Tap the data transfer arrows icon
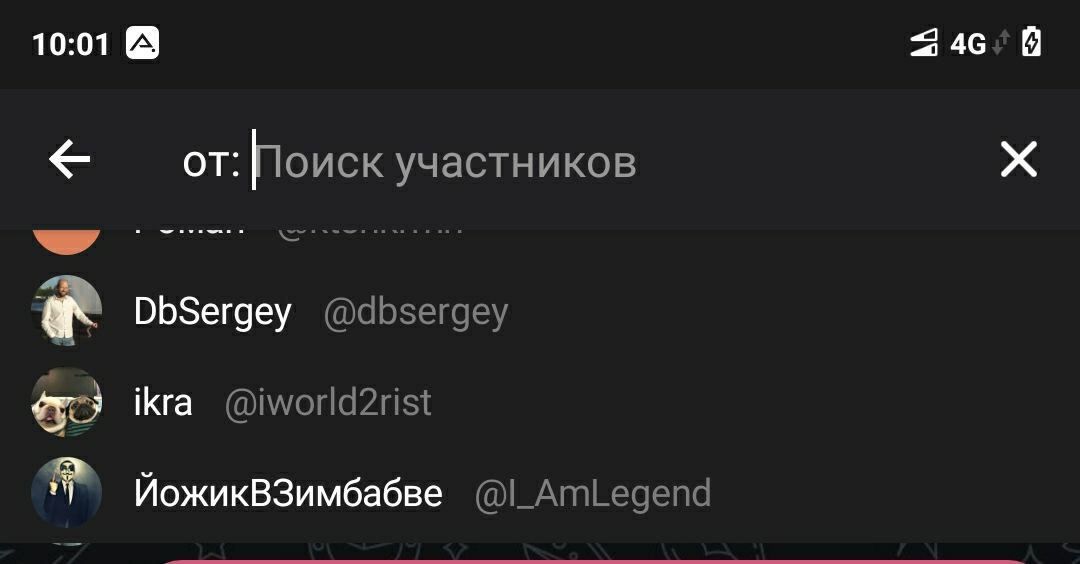The width and height of the screenshot is (1080, 564). [1001, 43]
